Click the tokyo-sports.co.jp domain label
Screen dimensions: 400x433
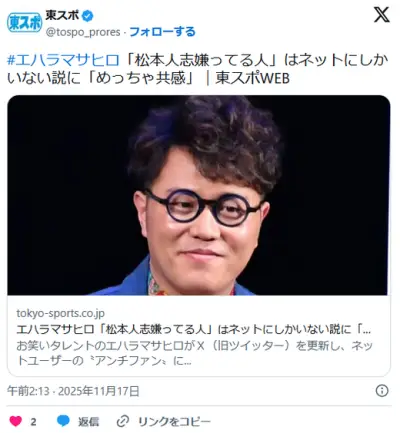tap(60, 313)
